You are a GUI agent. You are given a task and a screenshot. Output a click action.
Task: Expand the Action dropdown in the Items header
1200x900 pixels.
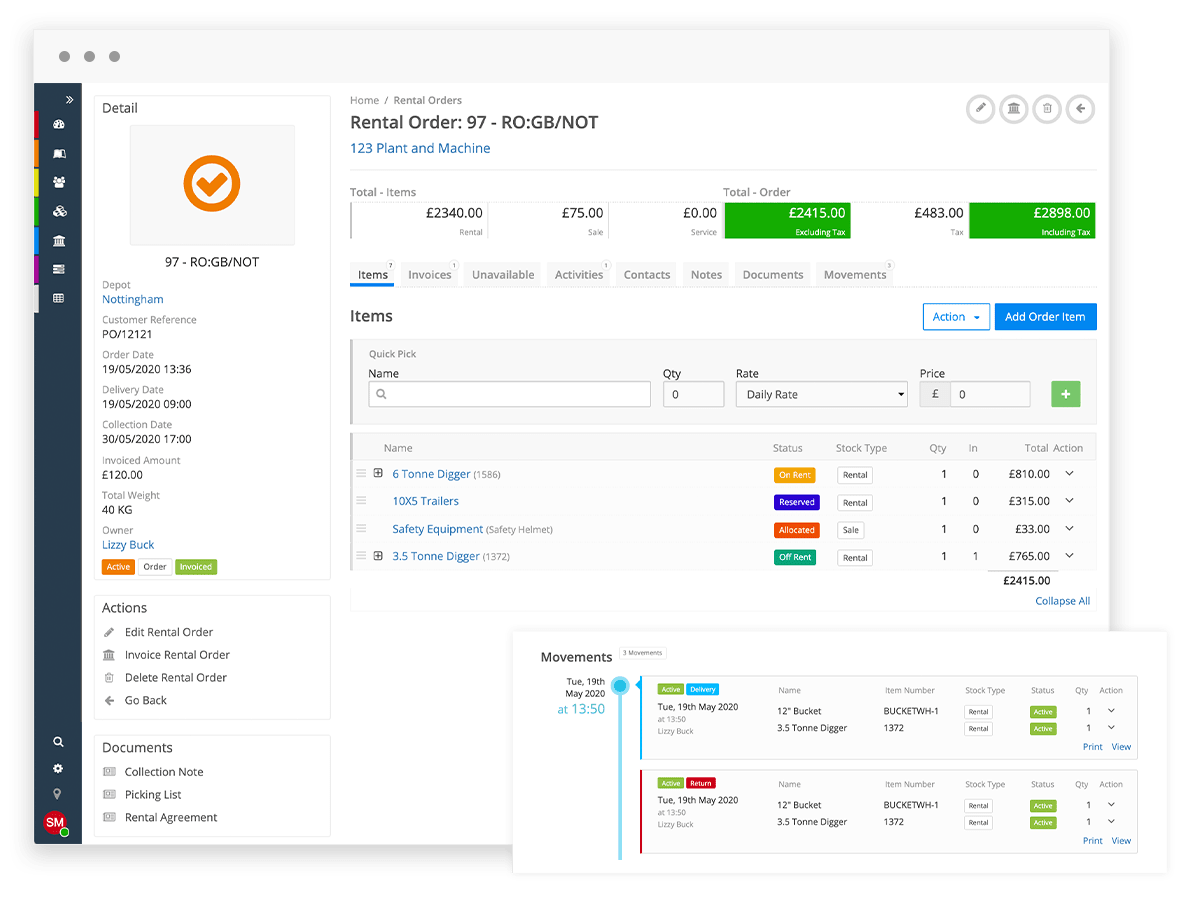956,316
